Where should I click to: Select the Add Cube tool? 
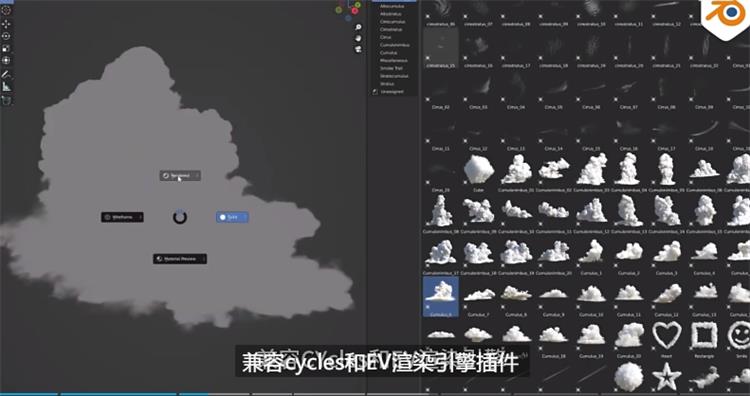coord(6,100)
